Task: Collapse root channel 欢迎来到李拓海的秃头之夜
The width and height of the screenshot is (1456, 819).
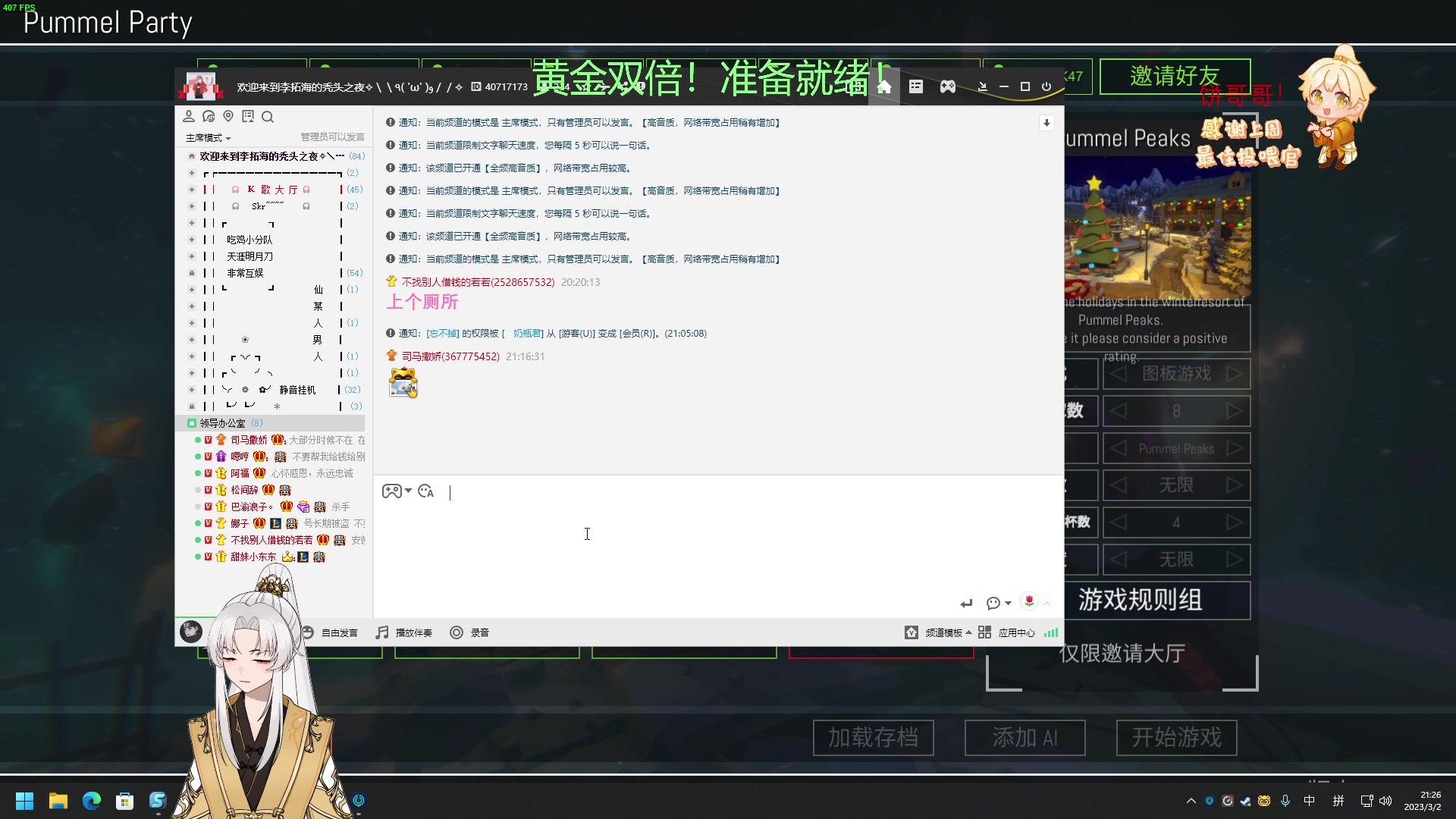Action: point(192,156)
